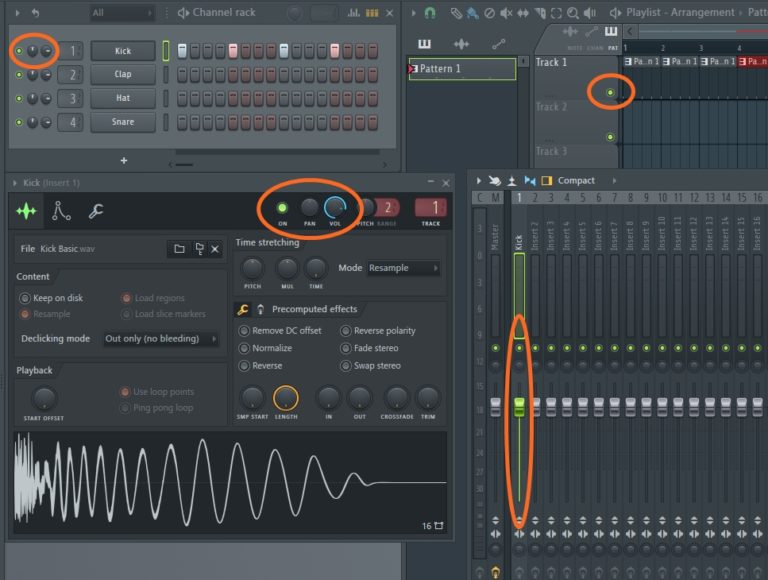Add a channel with the plus icon

click(x=124, y=160)
